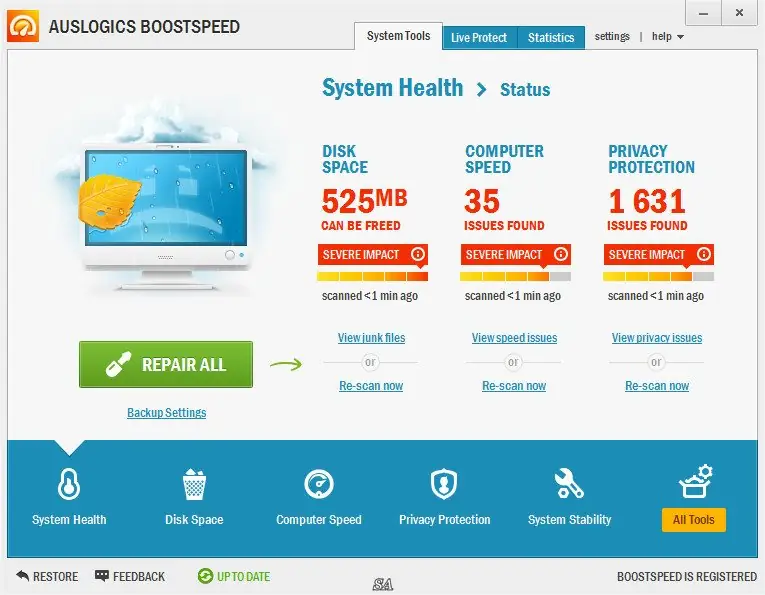This screenshot has height=595, width=765.
Task: Click the RESTORE text in status bar
Action: (55, 576)
